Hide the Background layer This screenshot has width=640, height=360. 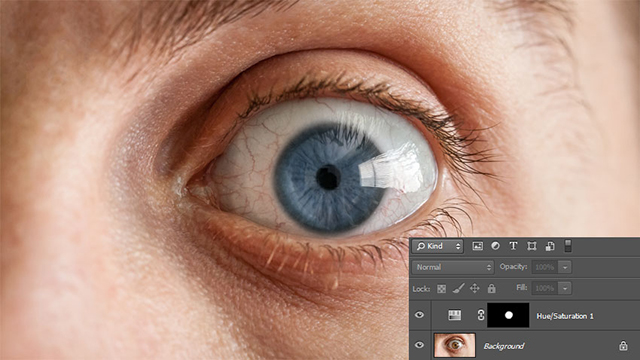click(419, 345)
